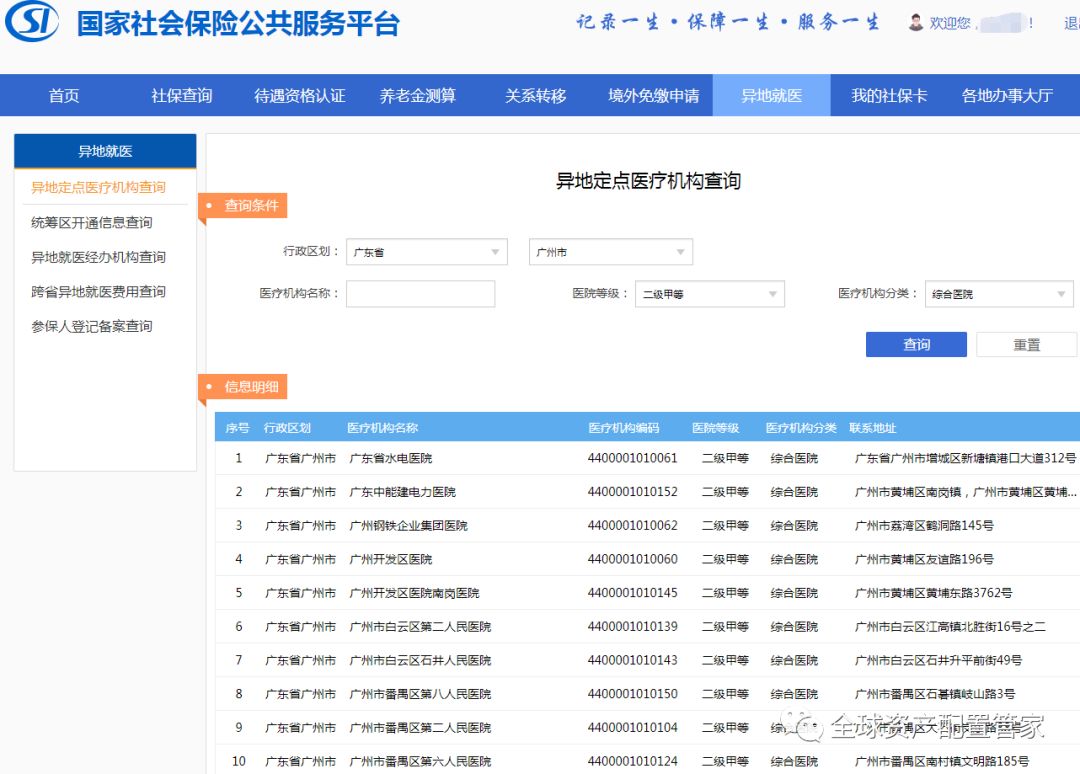Select the 广东省水电医院 table row
This screenshot has width=1080, height=774.
point(390,459)
